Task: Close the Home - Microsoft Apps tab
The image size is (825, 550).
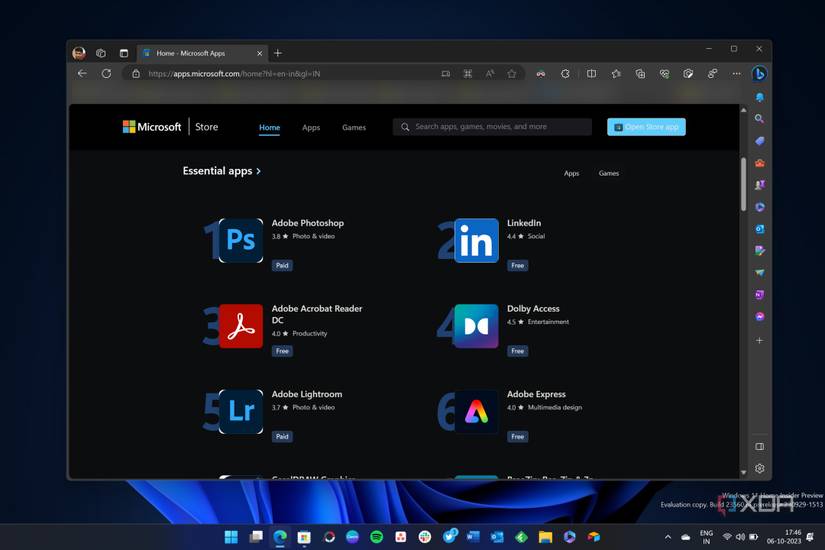Action: coord(259,53)
